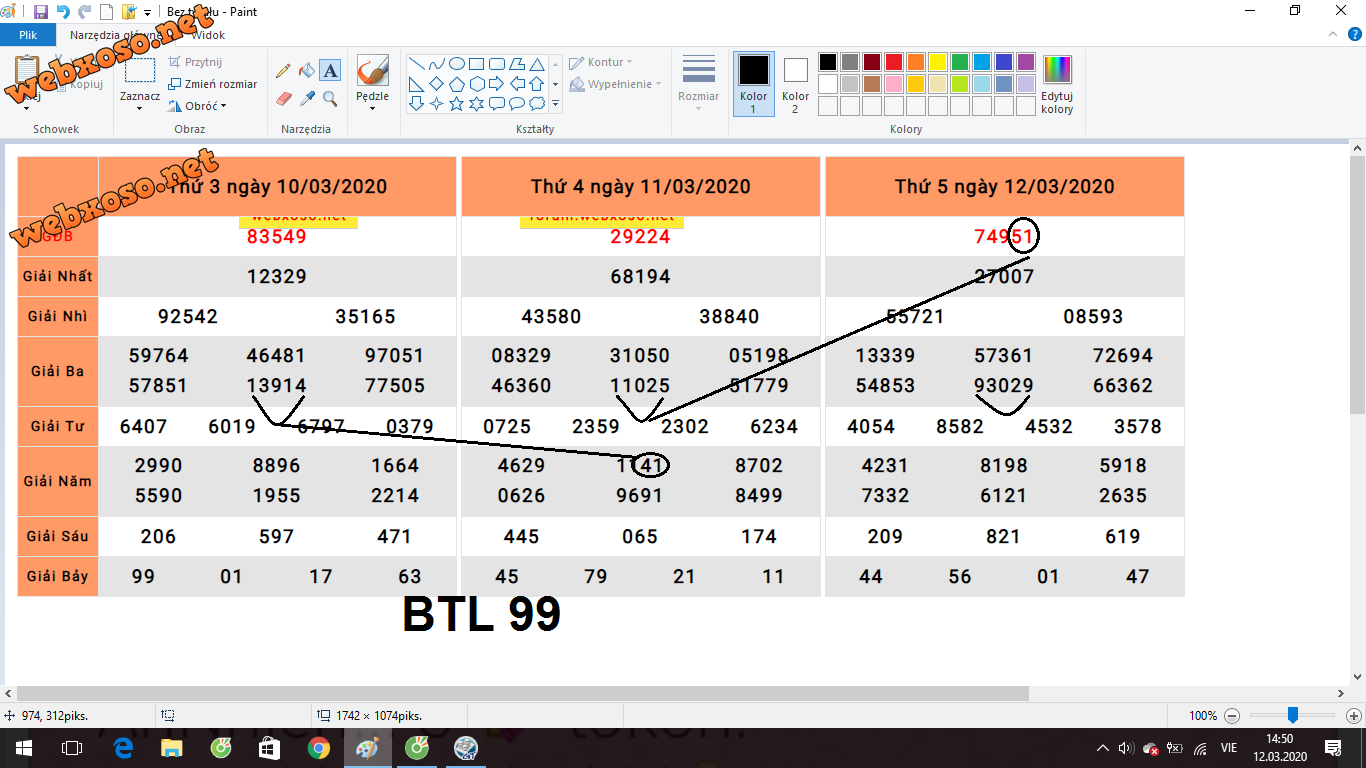The width and height of the screenshot is (1366, 768).
Task: Open the Rozmiar line size dropdown
Action: click(698, 84)
